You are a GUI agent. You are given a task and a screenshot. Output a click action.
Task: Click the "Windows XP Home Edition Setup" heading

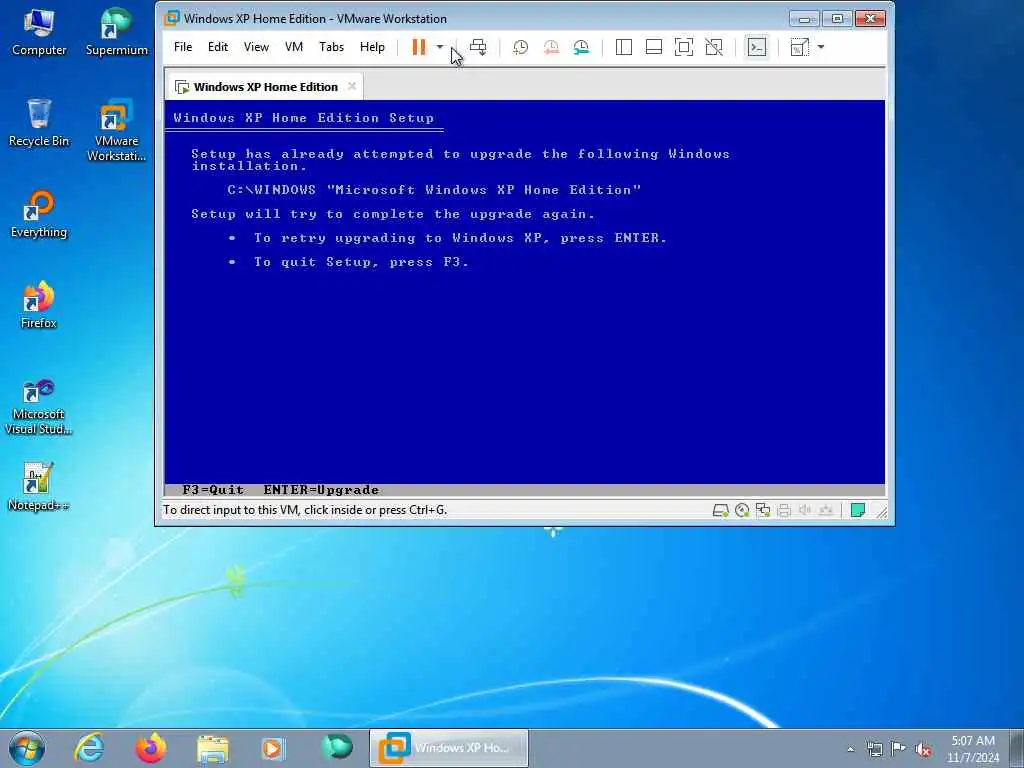point(304,118)
